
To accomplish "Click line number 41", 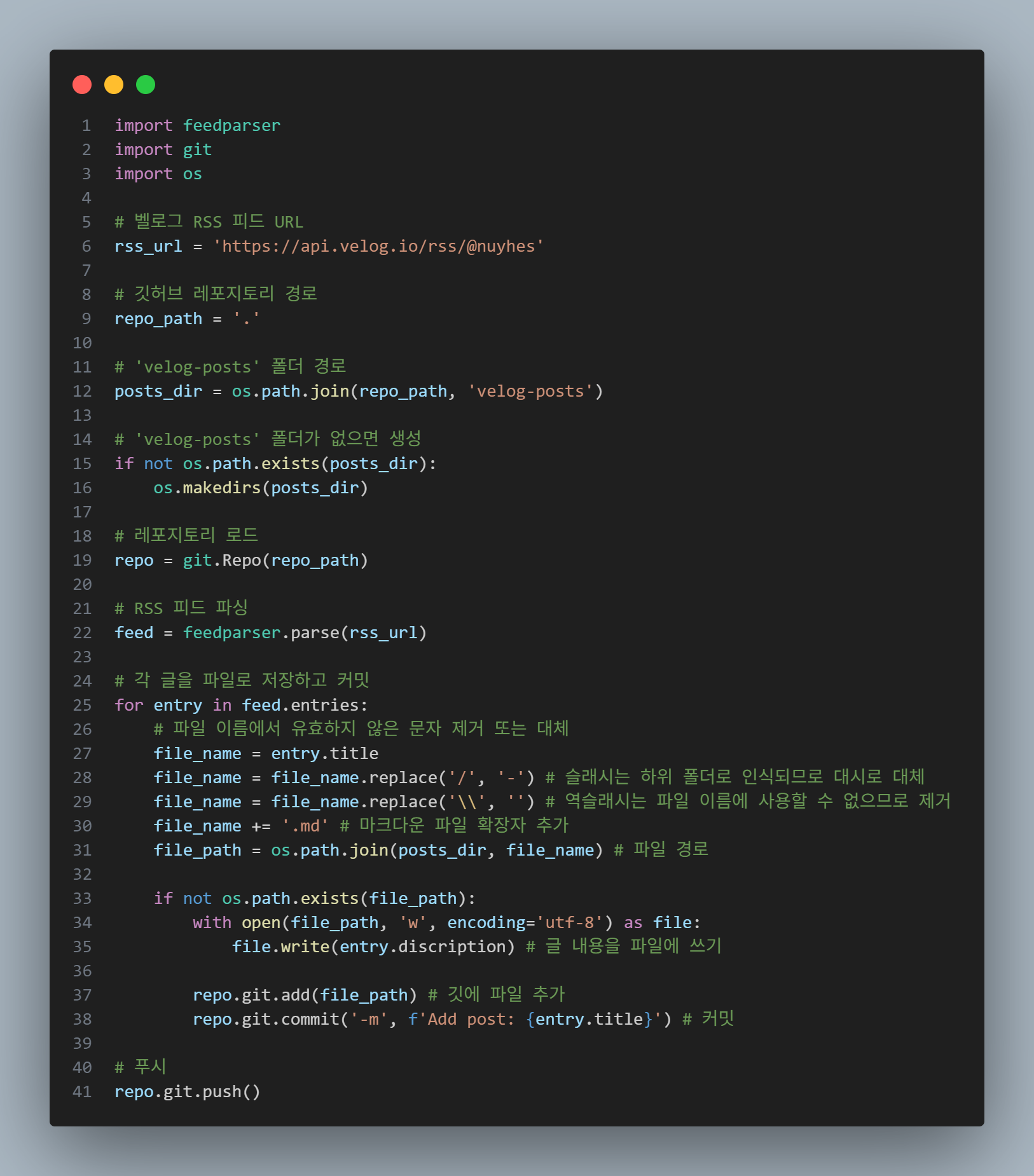I will click(x=82, y=1091).
